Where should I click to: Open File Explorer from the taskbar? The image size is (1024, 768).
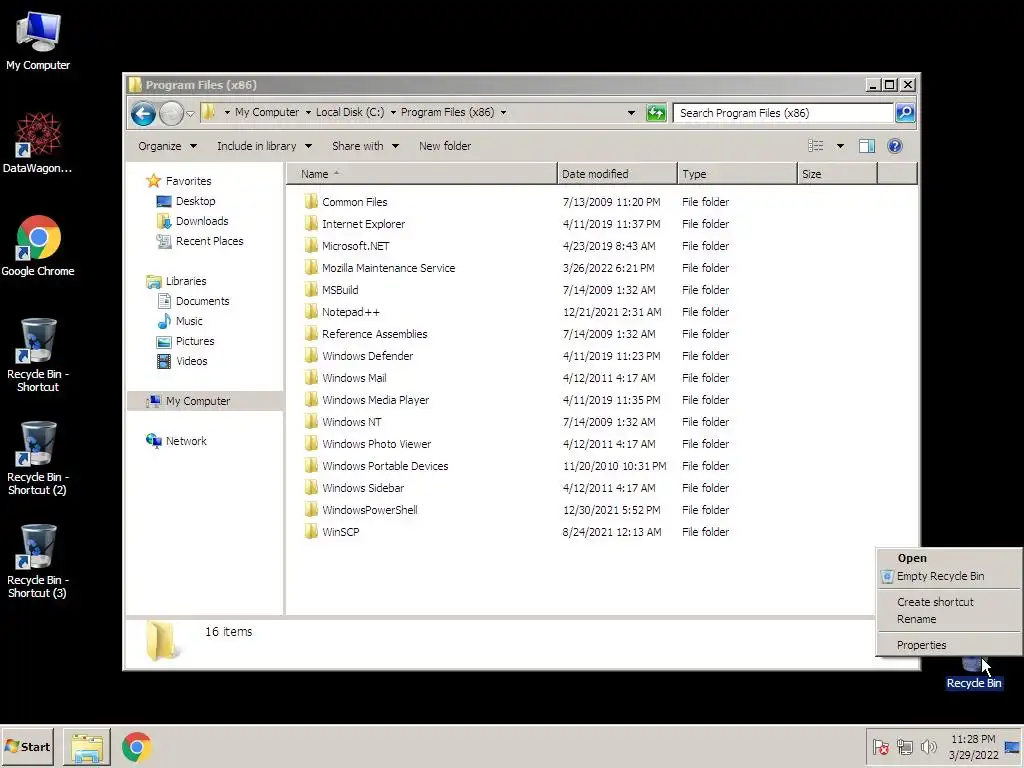tap(87, 747)
